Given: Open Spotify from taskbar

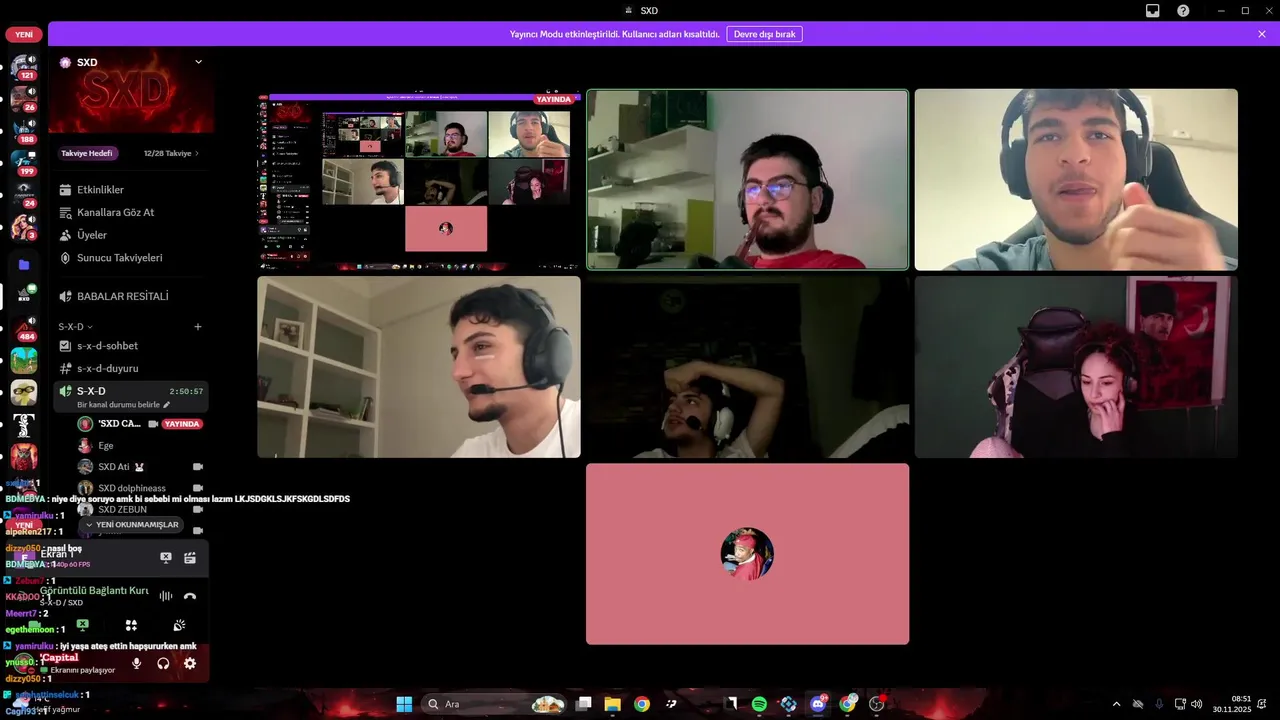Looking at the screenshot, I should 759,704.
